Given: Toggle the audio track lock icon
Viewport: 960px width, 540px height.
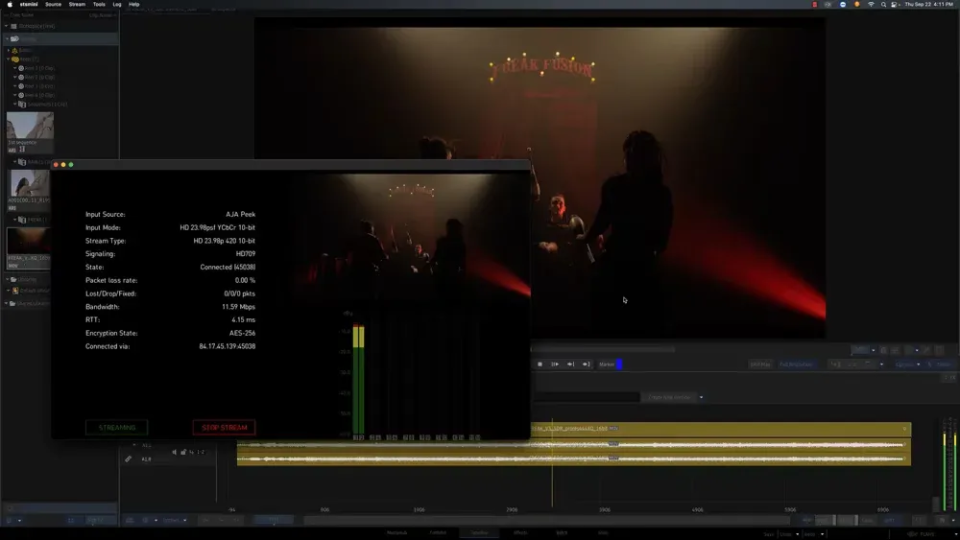Looking at the screenshot, I should (x=183, y=452).
